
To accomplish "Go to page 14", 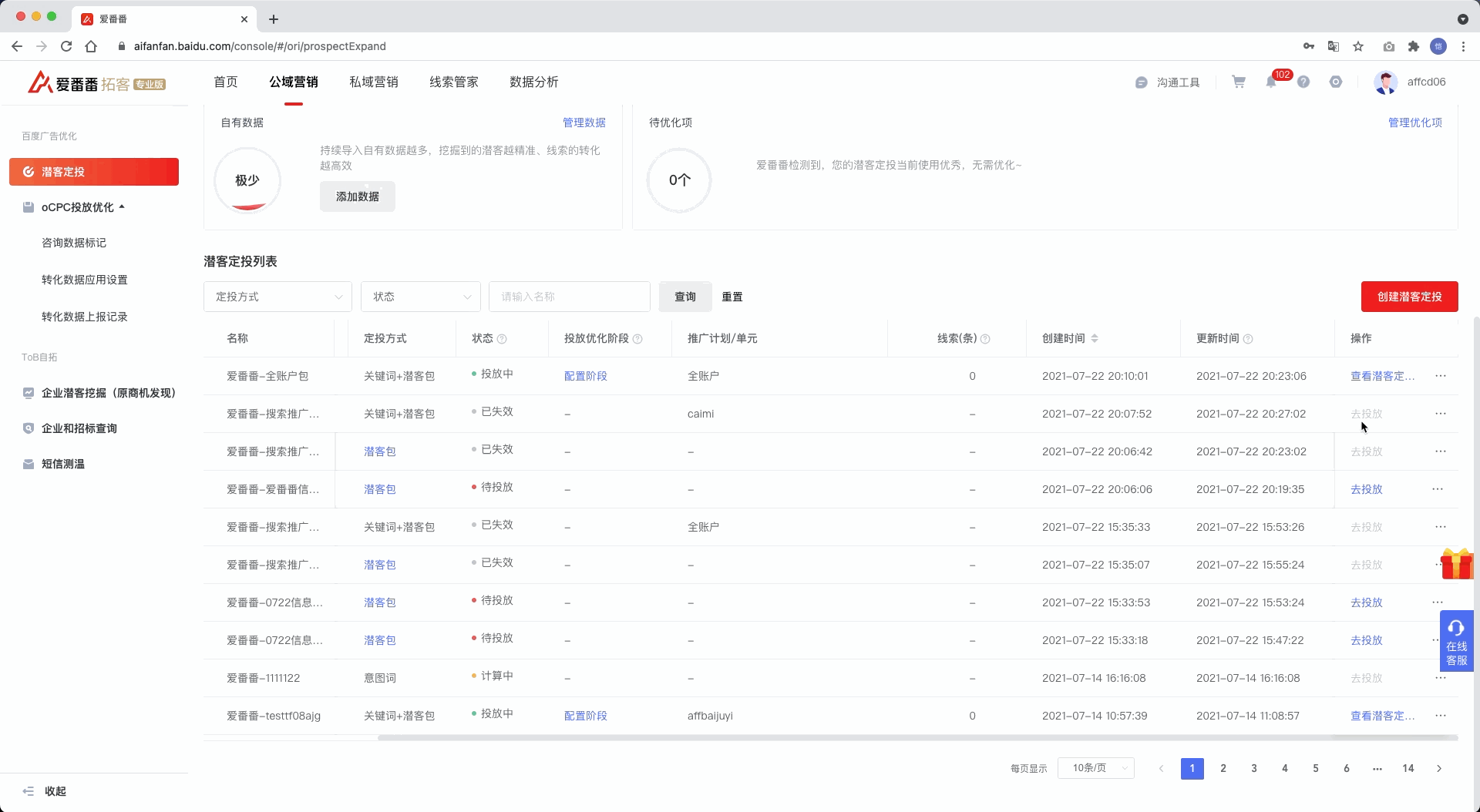I will pyautogui.click(x=1408, y=768).
